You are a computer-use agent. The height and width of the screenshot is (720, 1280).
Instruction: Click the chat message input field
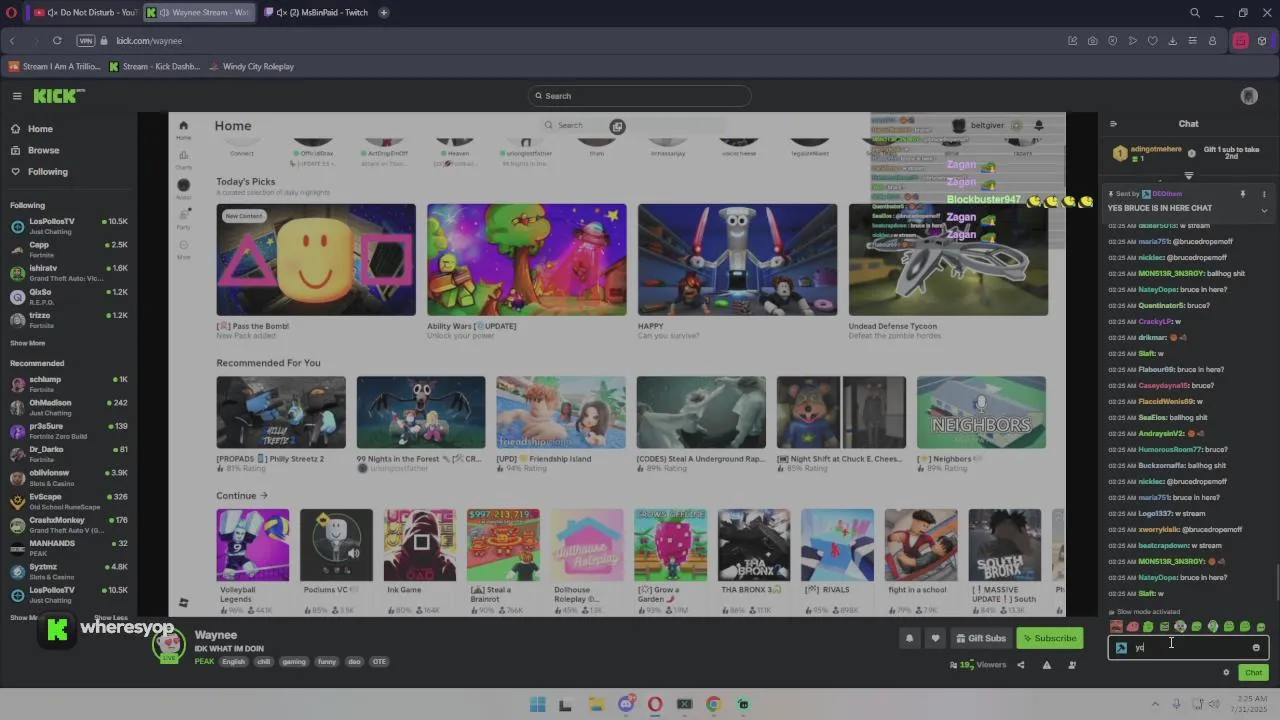tap(1188, 648)
